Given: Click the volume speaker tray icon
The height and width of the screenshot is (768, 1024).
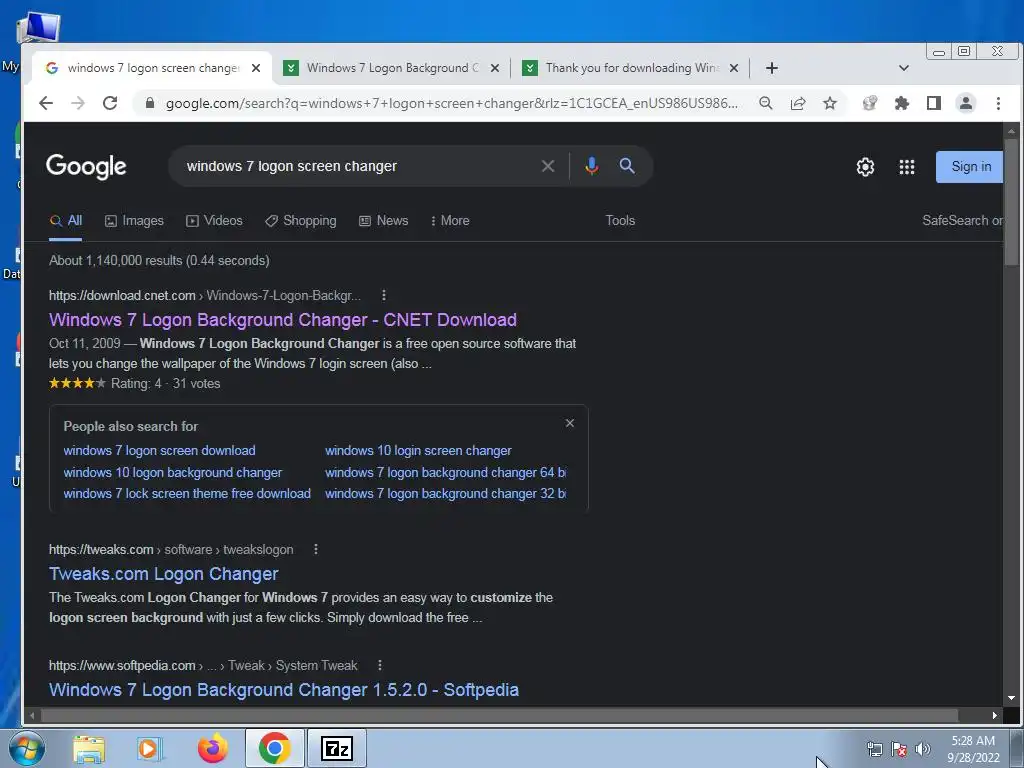Looking at the screenshot, I should click(x=922, y=749).
